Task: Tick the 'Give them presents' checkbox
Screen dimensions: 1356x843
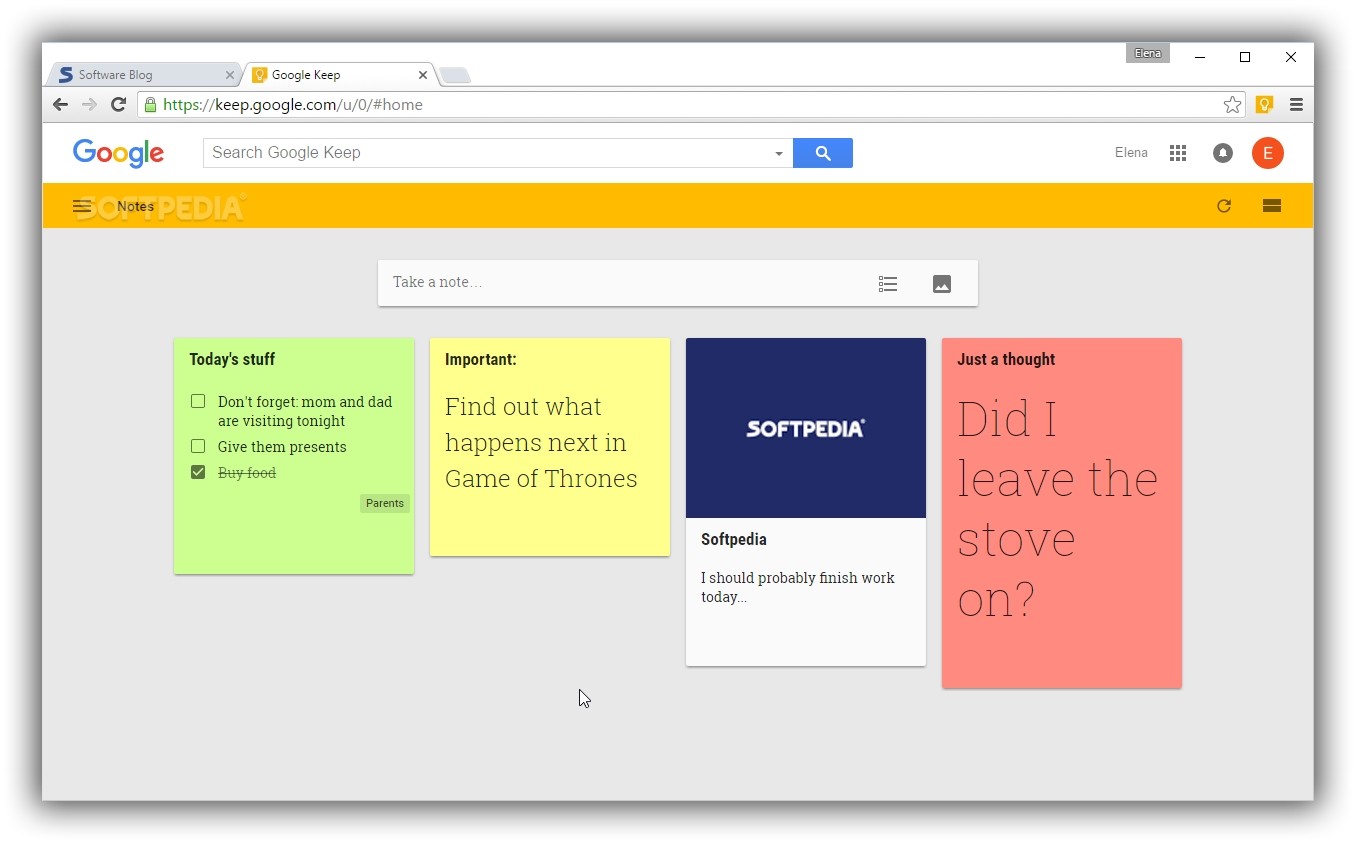Action: [198, 446]
